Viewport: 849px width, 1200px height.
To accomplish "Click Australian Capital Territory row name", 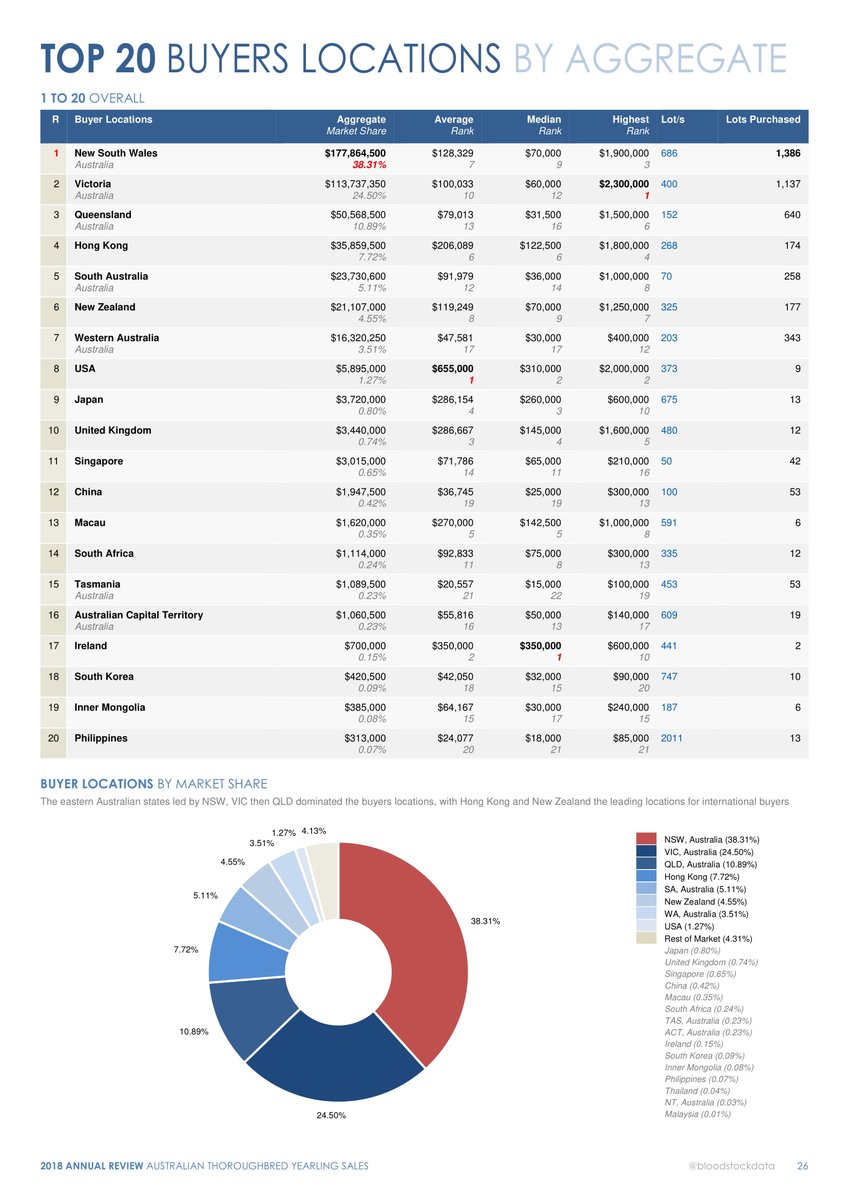I will [139, 615].
